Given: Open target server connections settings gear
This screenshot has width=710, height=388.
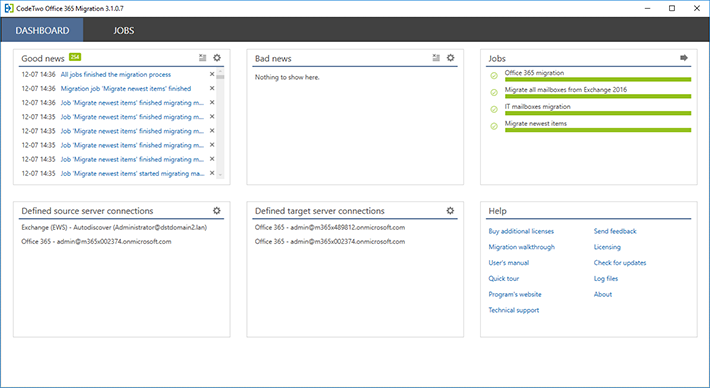Looking at the screenshot, I should tap(450, 211).
